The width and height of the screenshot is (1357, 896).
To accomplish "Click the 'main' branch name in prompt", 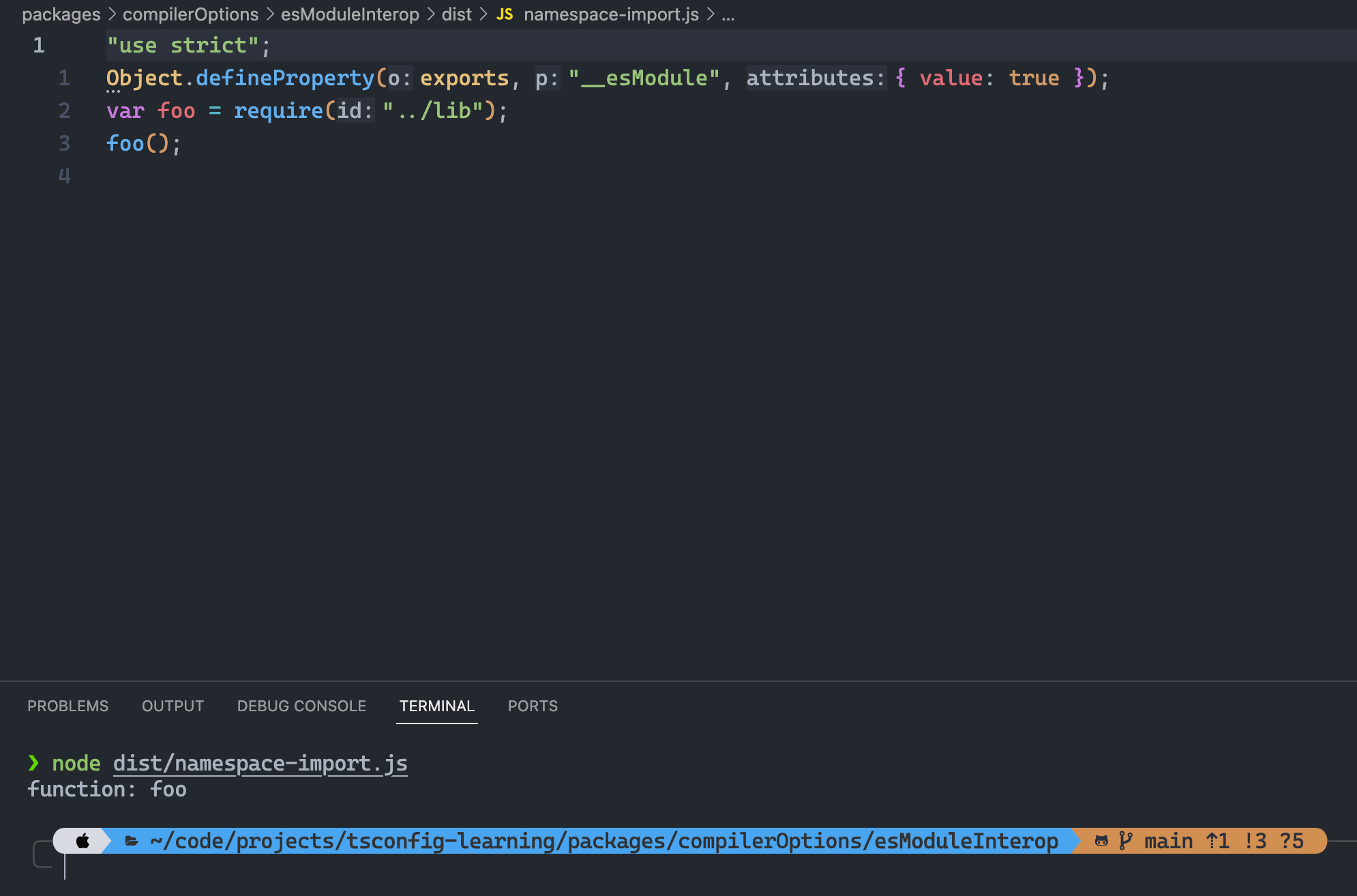I will [1168, 841].
